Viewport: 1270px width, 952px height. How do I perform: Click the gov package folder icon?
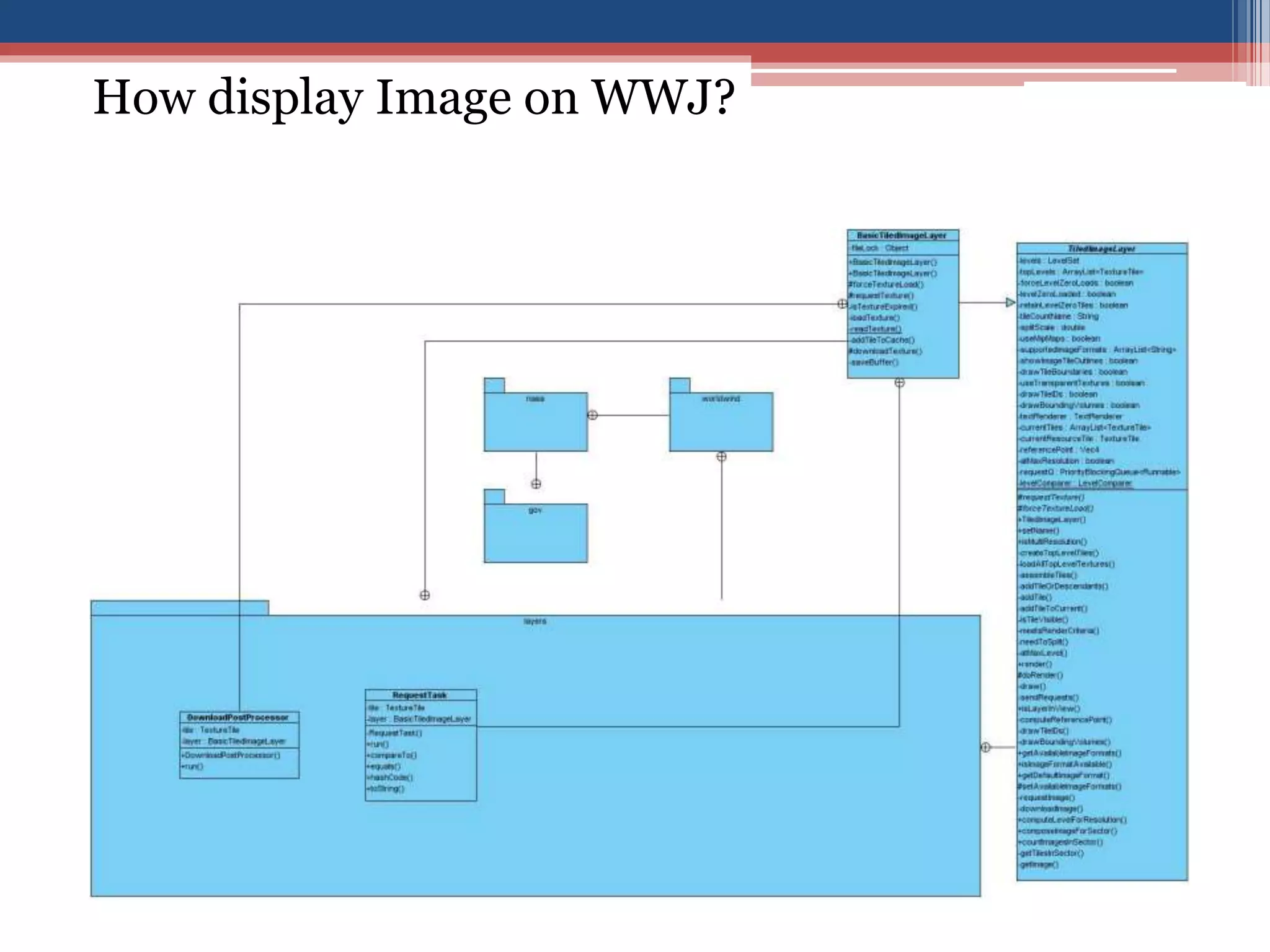[x=536, y=526]
